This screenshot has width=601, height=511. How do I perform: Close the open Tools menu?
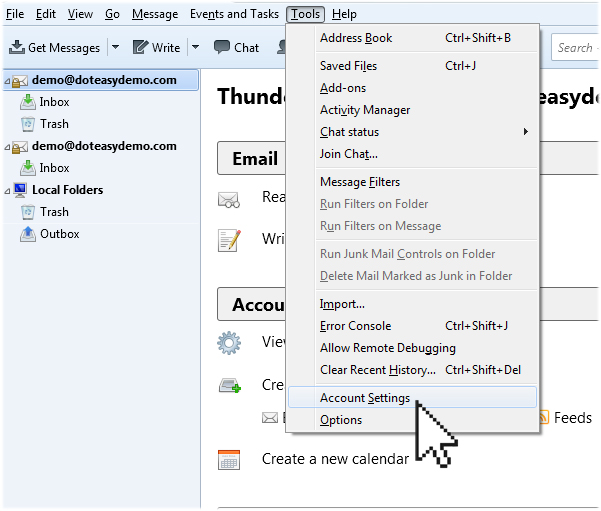[x=305, y=14]
